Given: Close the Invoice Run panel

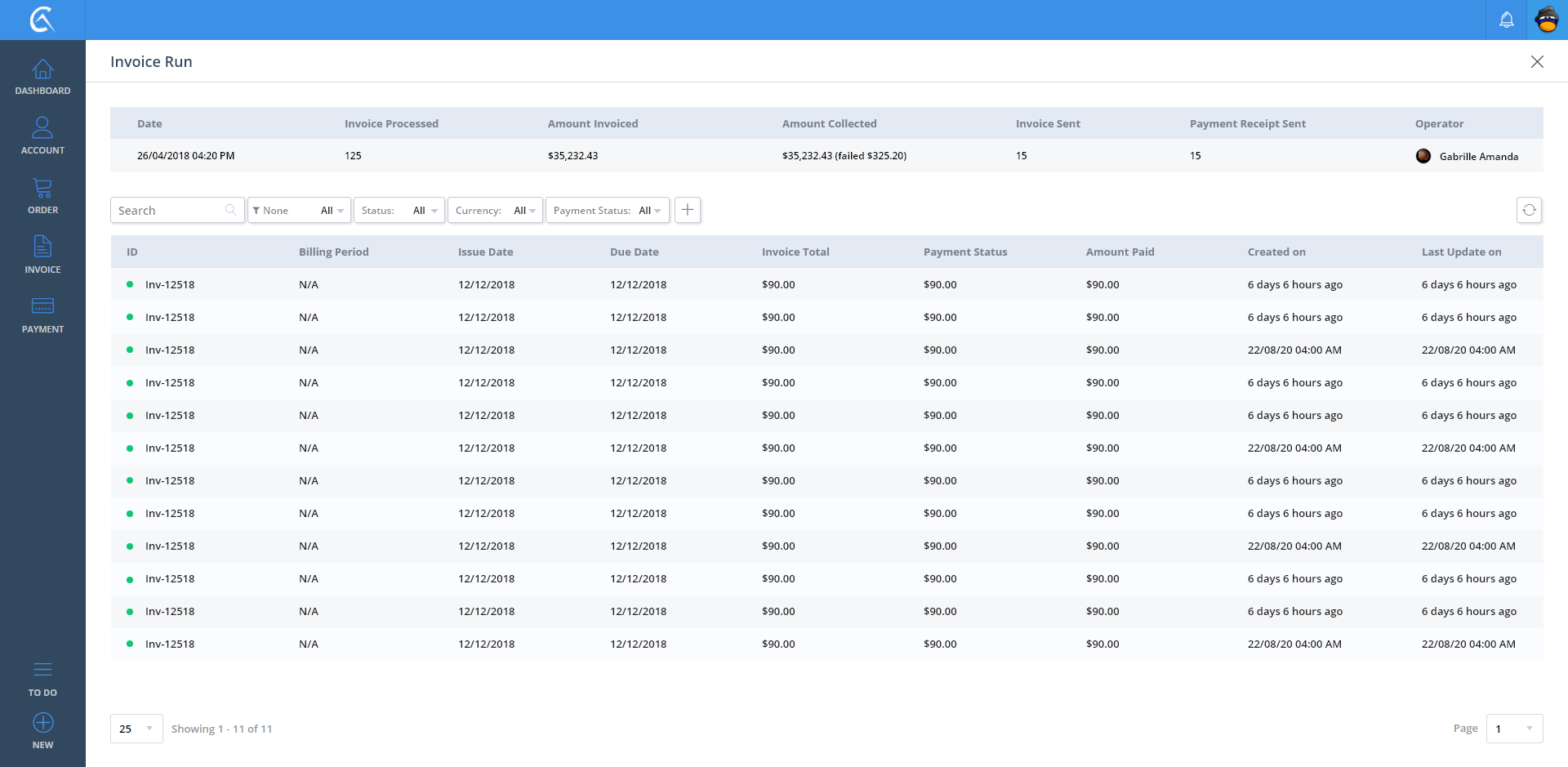Looking at the screenshot, I should click(1536, 62).
